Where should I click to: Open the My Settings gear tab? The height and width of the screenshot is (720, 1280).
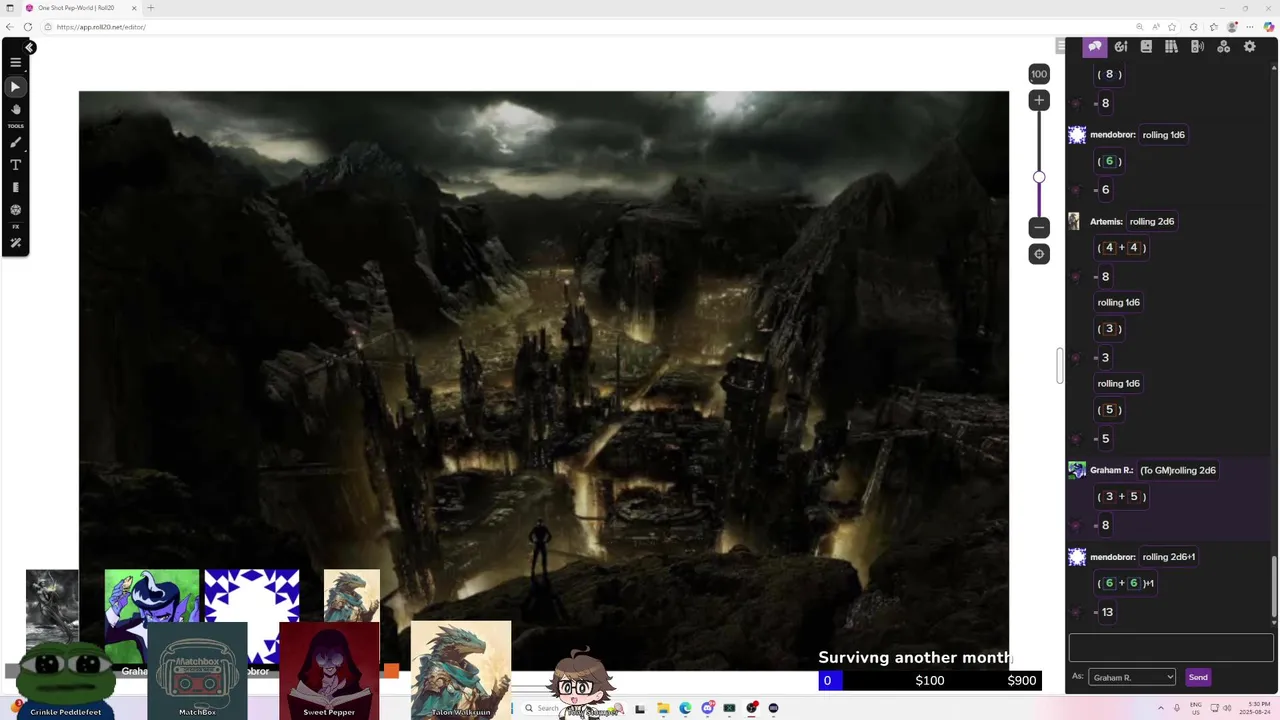click(1249, 47)
